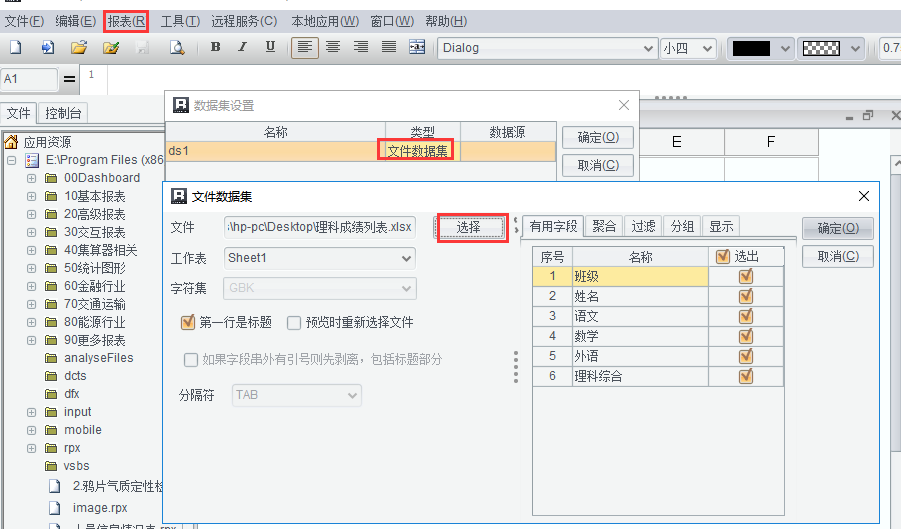Open the 报表(R) menu

126,21
